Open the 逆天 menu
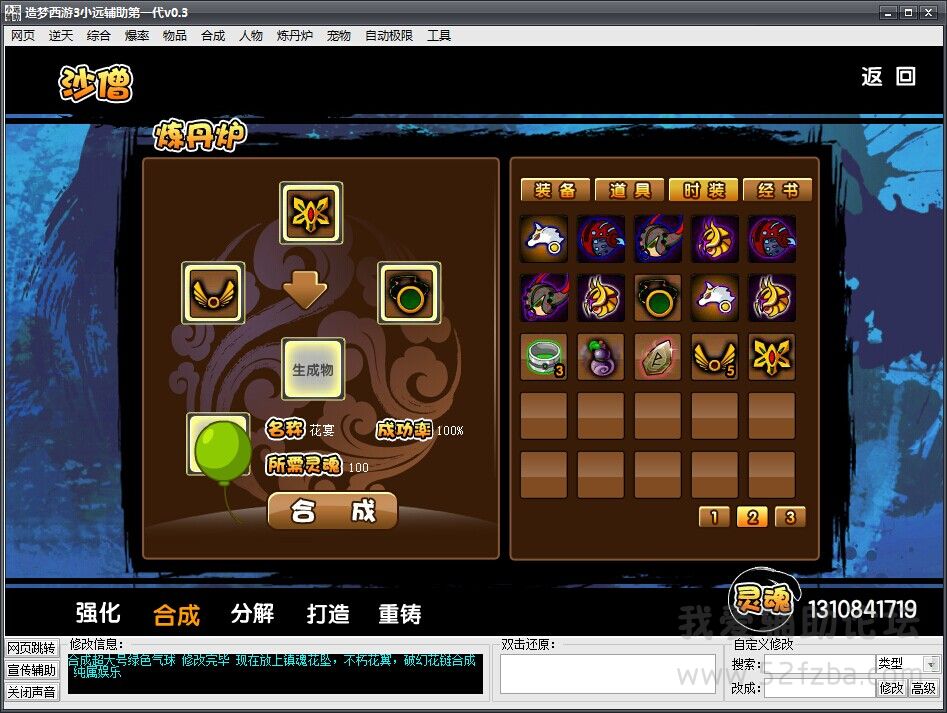This screenshot has width=947, height=713. click(61, 36)
